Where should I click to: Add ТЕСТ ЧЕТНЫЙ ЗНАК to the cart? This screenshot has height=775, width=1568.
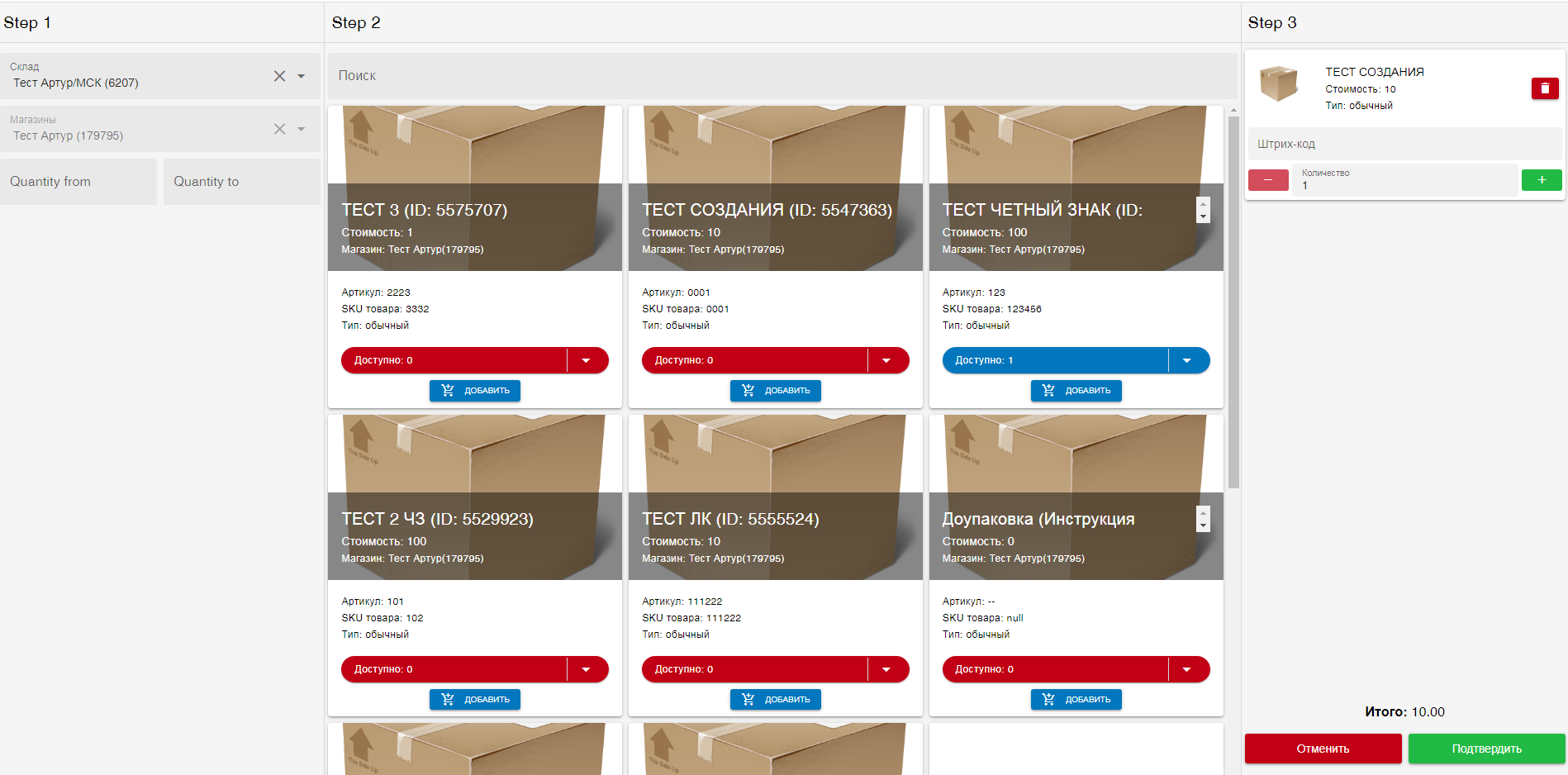pyautogui.click(x=1076, y=391)
